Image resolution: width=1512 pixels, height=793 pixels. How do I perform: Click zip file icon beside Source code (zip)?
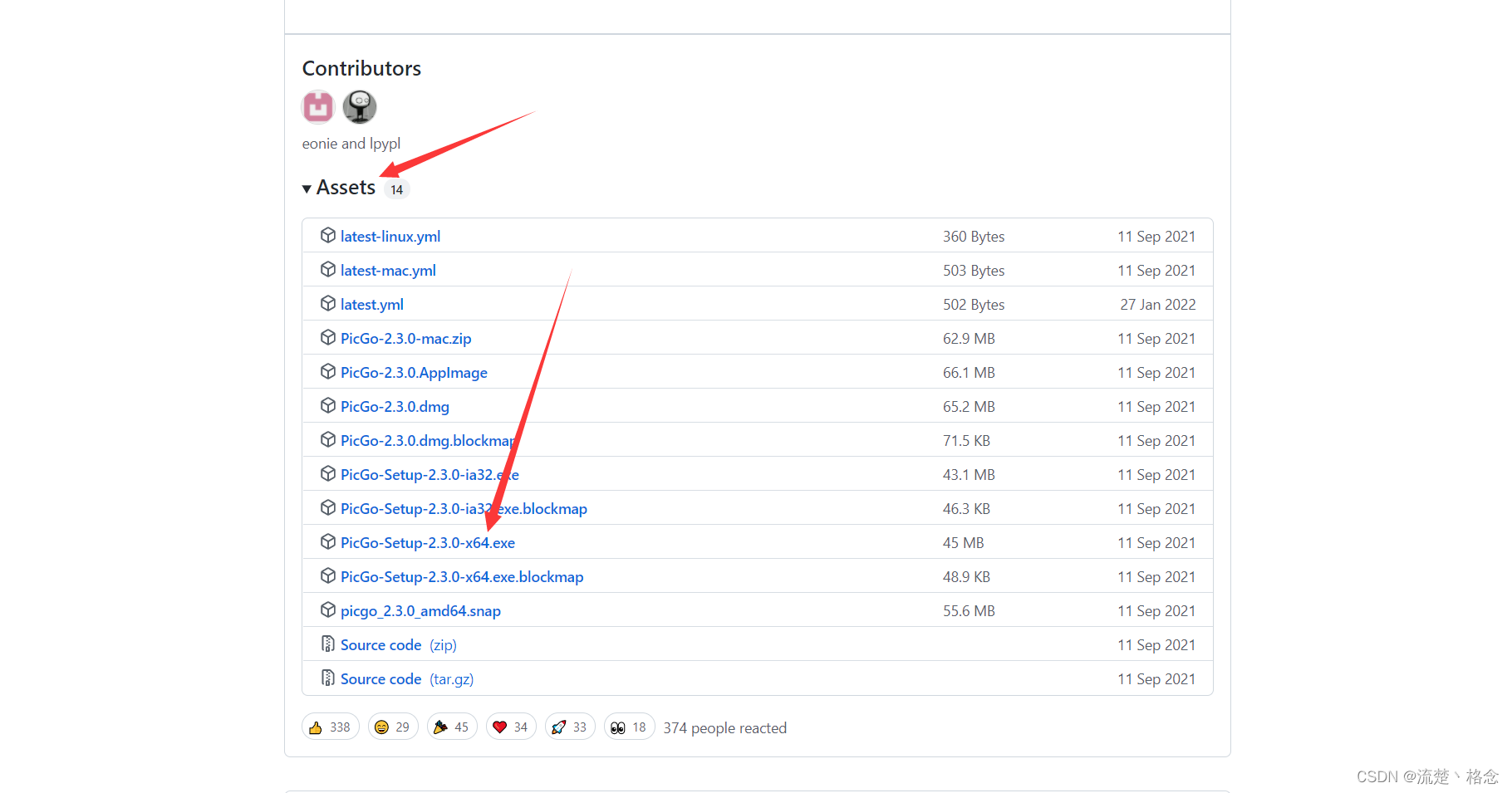click(328, 644)
